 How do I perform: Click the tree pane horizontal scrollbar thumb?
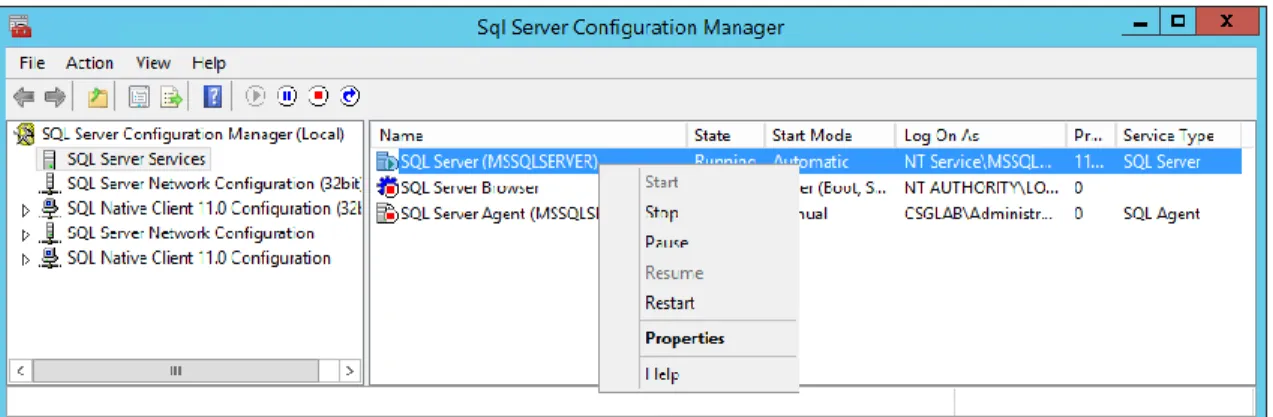pos(177,371)
